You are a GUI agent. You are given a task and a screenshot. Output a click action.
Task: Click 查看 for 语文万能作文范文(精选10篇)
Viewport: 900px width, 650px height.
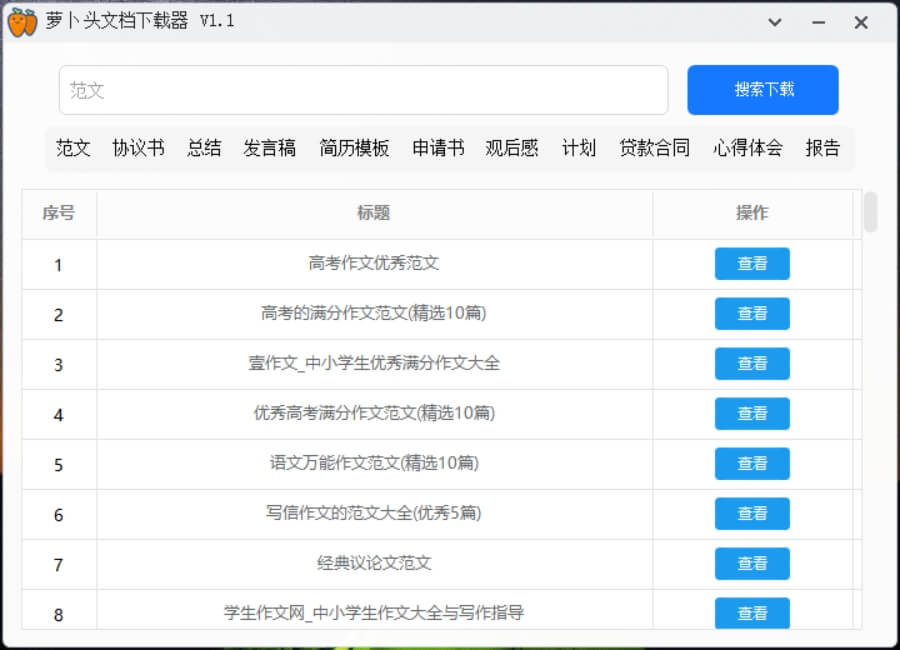coord(752,463)
